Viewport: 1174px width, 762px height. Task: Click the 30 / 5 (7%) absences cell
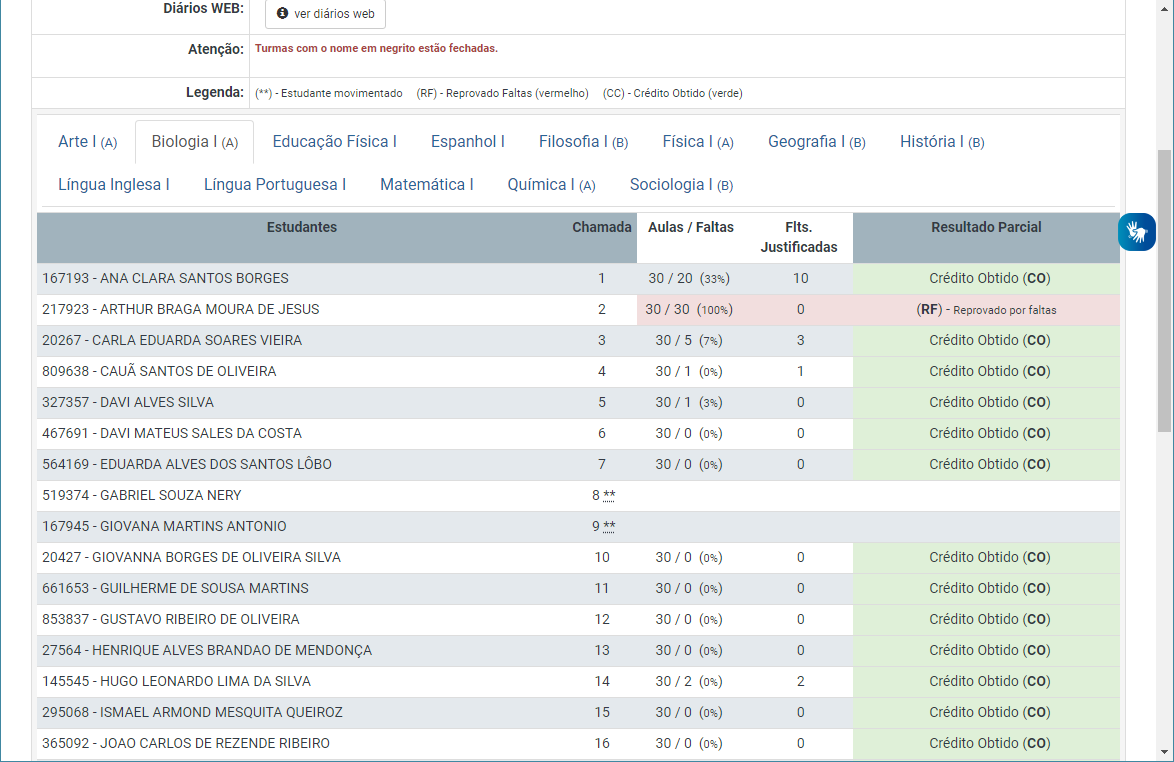(689, 341)
